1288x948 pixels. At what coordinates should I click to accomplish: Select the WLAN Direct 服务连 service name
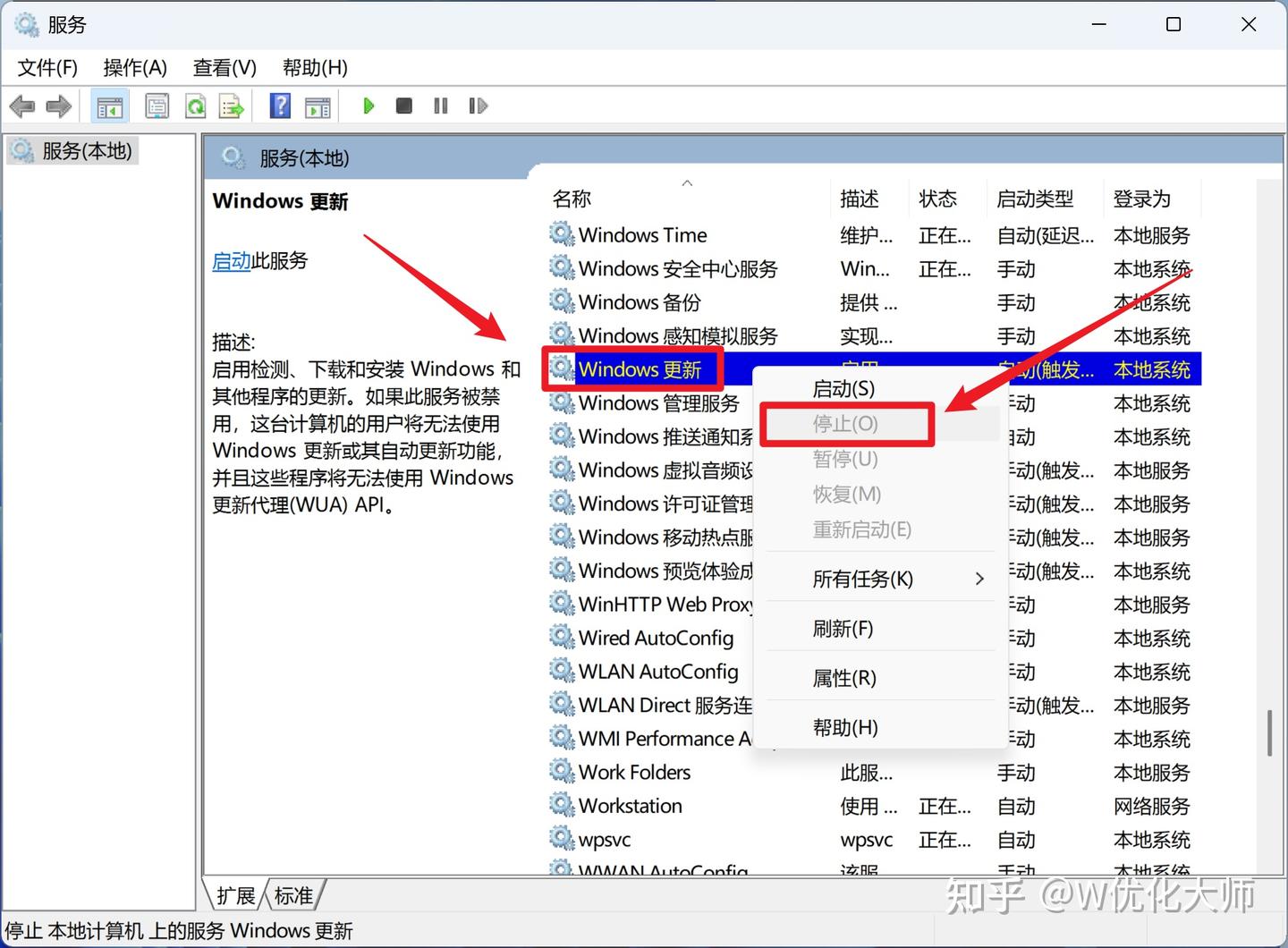(x=665, y=705)
